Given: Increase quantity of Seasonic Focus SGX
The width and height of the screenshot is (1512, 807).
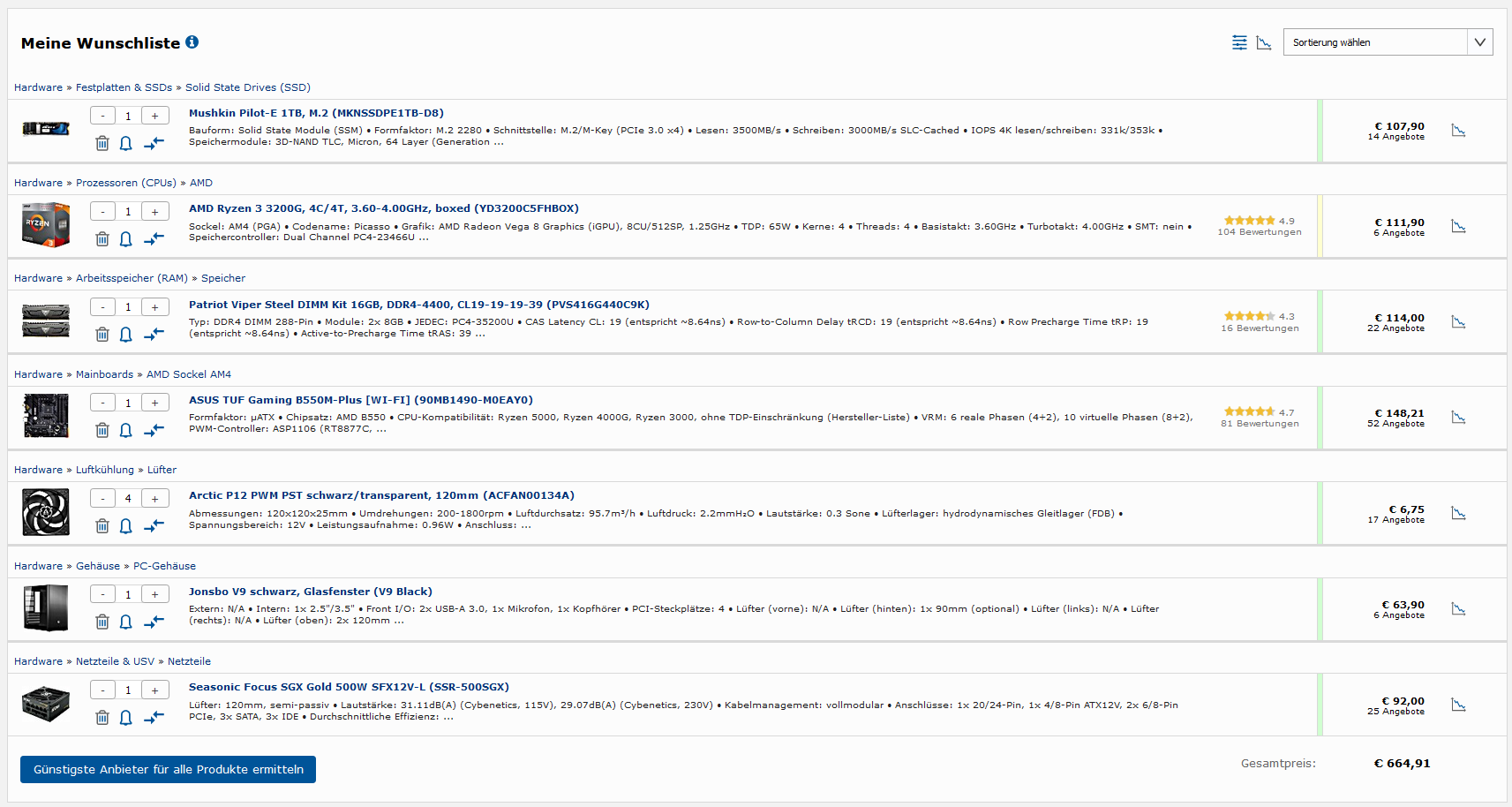Looking at the screenshot, I should click(154, 690).
